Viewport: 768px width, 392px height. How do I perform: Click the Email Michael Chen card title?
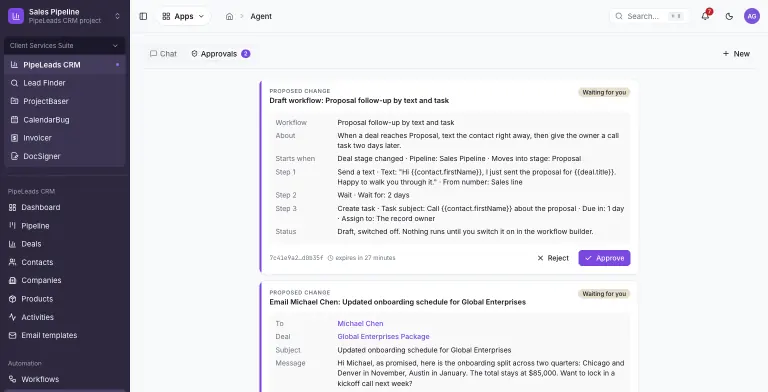(x=397, y=302)
